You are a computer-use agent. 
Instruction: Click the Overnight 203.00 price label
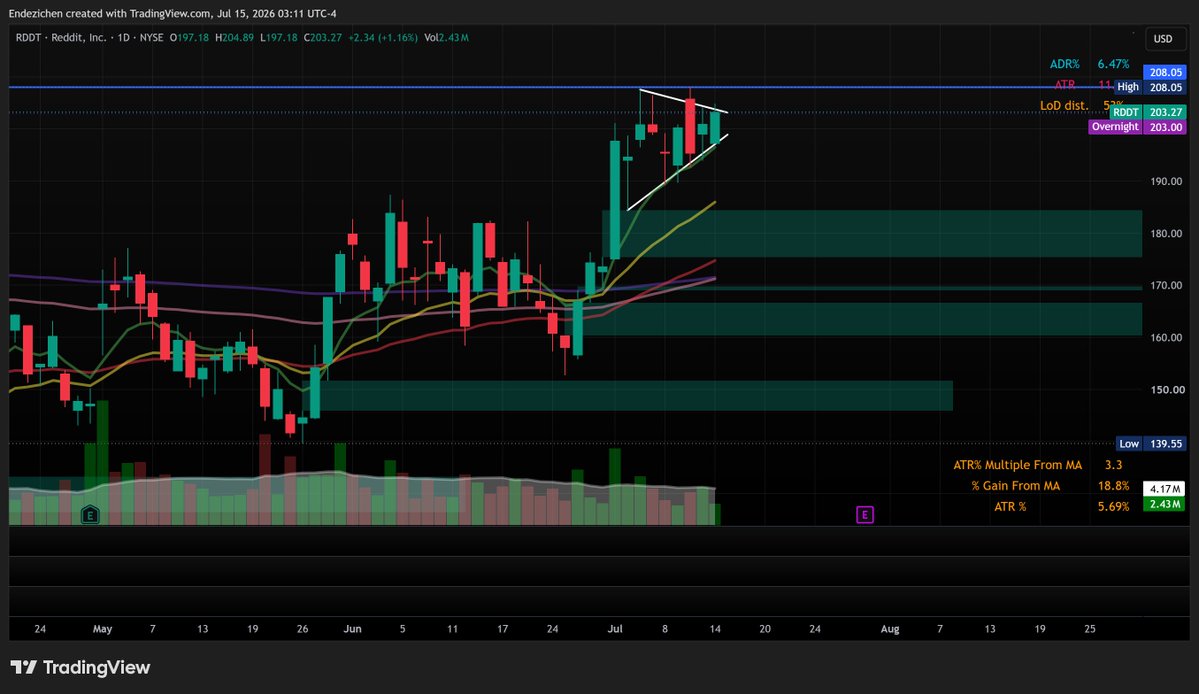tap(1138, 127)
